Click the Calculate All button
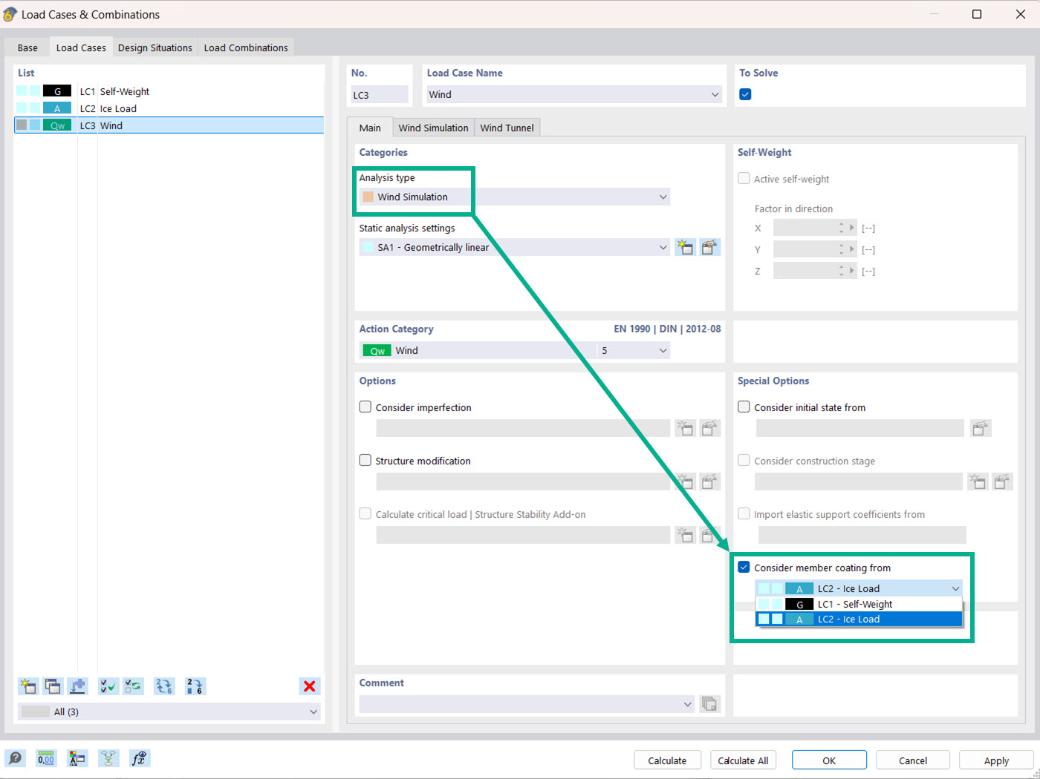 (x=743, y=760)
